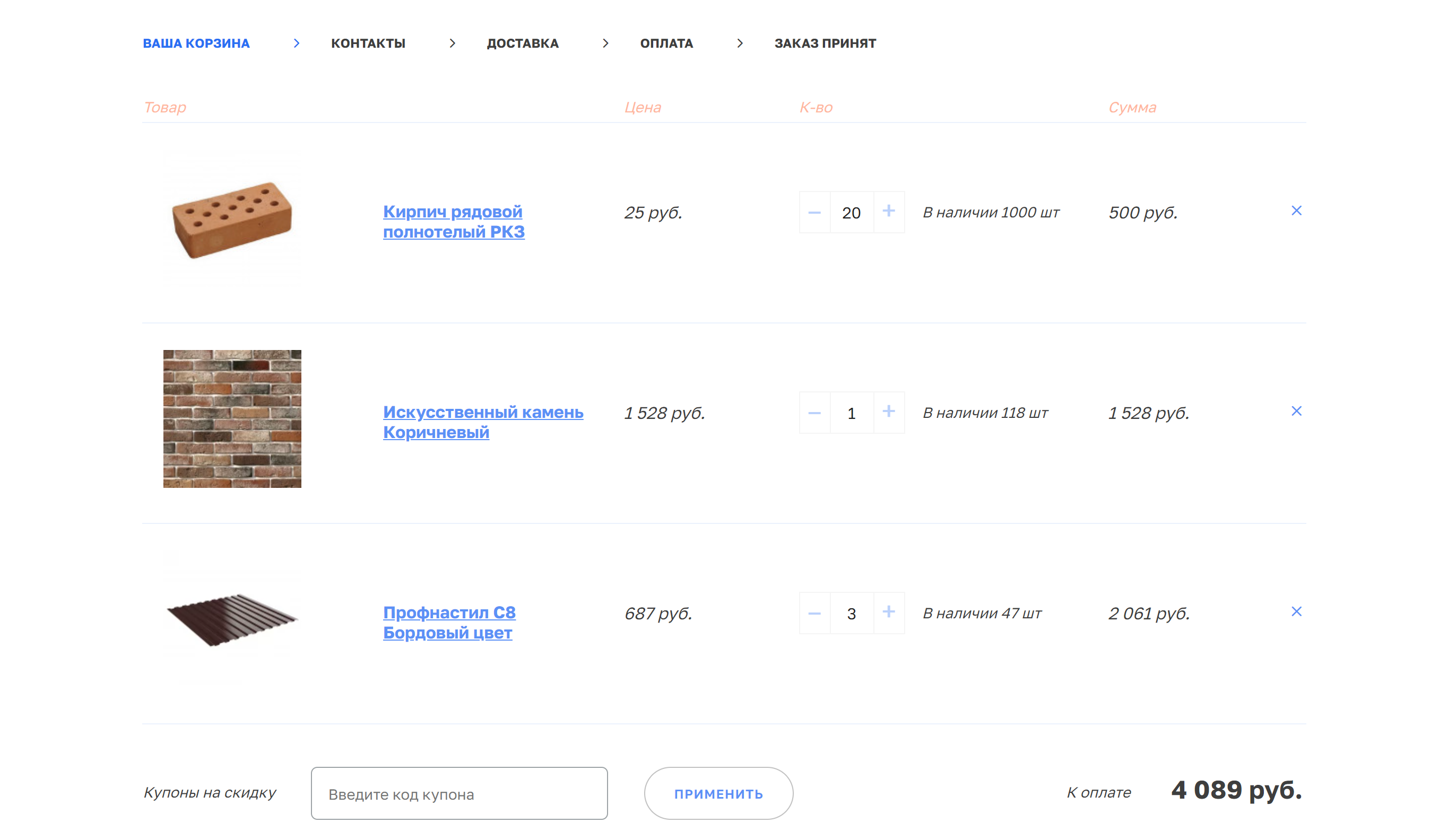The height and width of the screenshot is (840, 1439).
Task: Go to the Контакты checkout step
Action: click(368, 43)
